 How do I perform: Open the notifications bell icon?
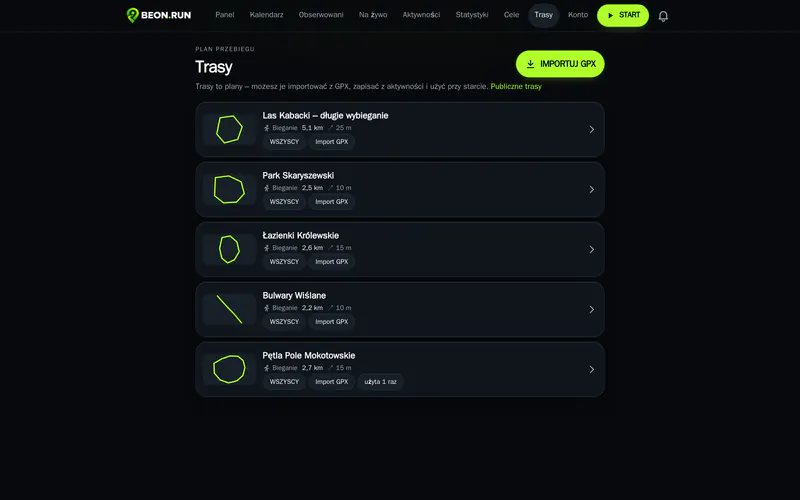coord(663,16)
